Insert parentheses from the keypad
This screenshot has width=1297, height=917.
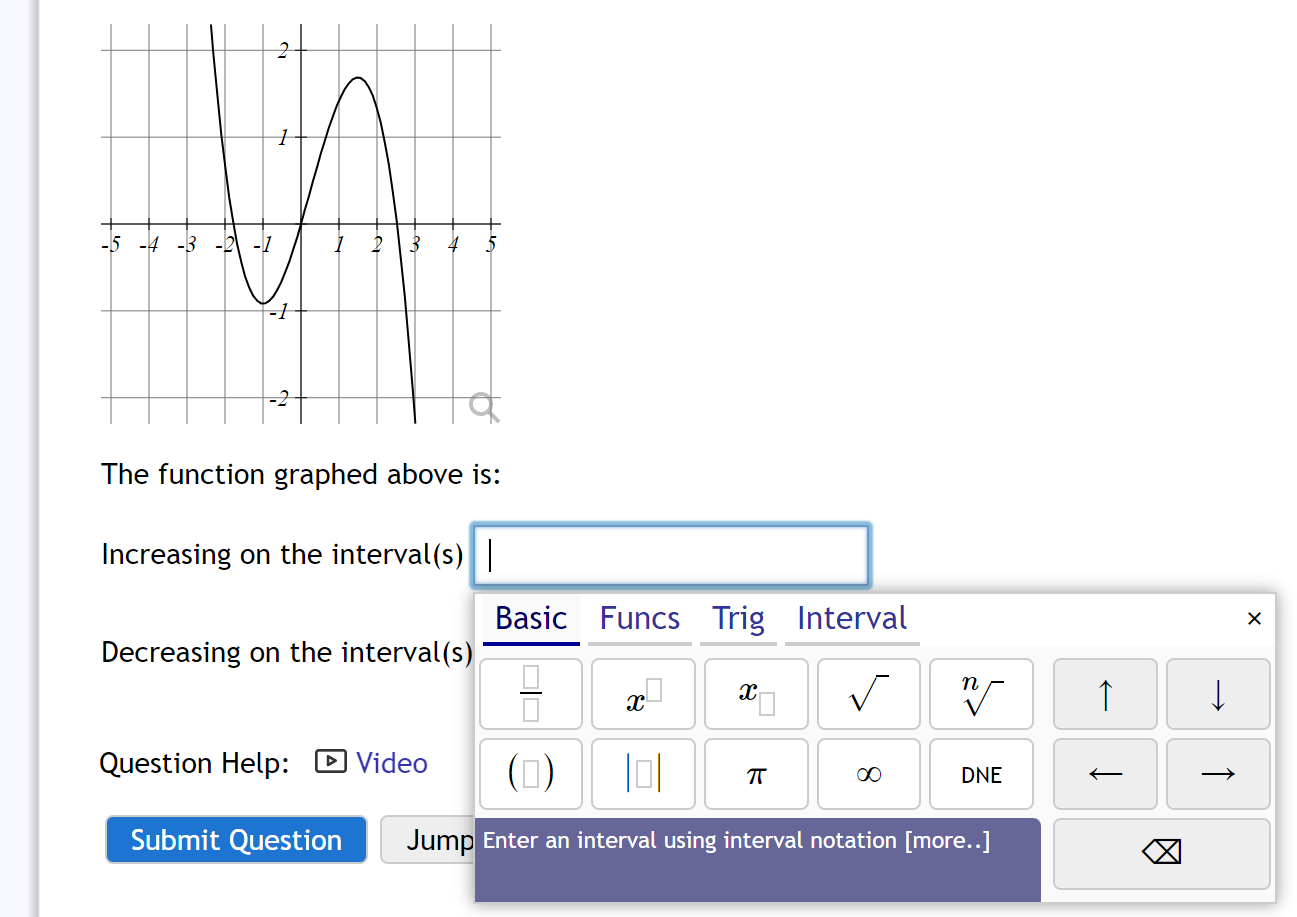530,773
